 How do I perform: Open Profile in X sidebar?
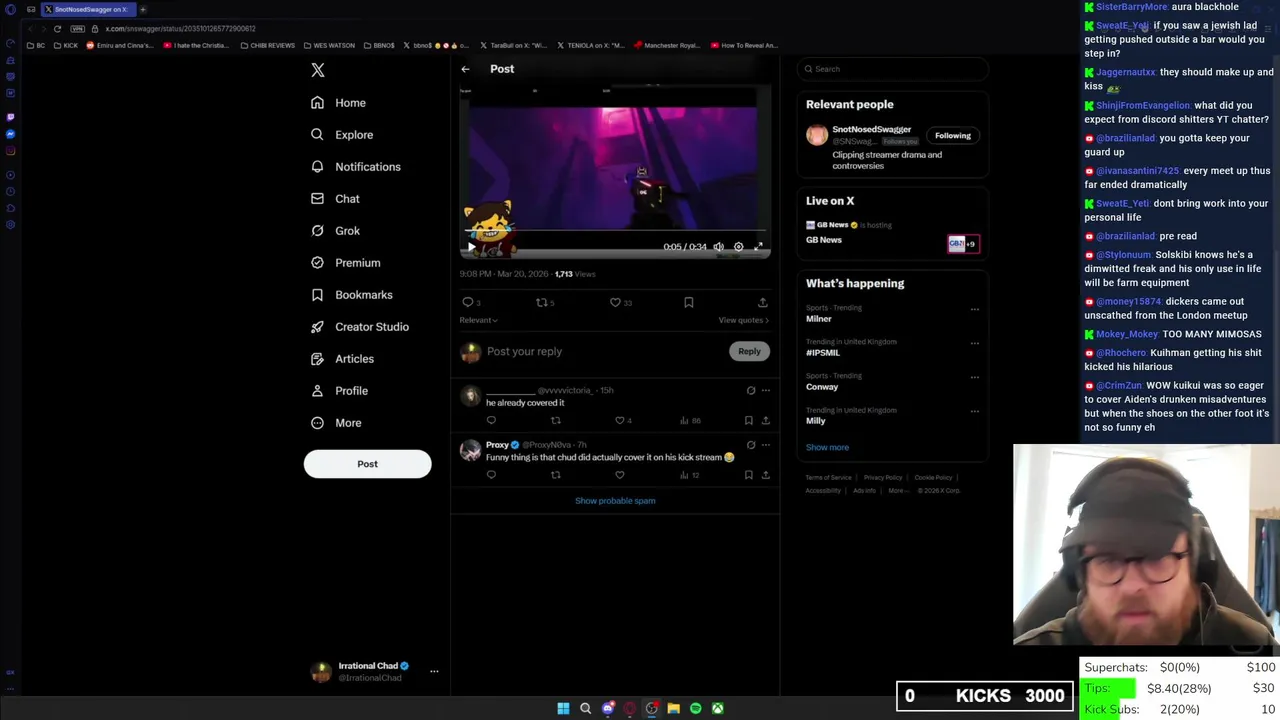tap(339, 391)
